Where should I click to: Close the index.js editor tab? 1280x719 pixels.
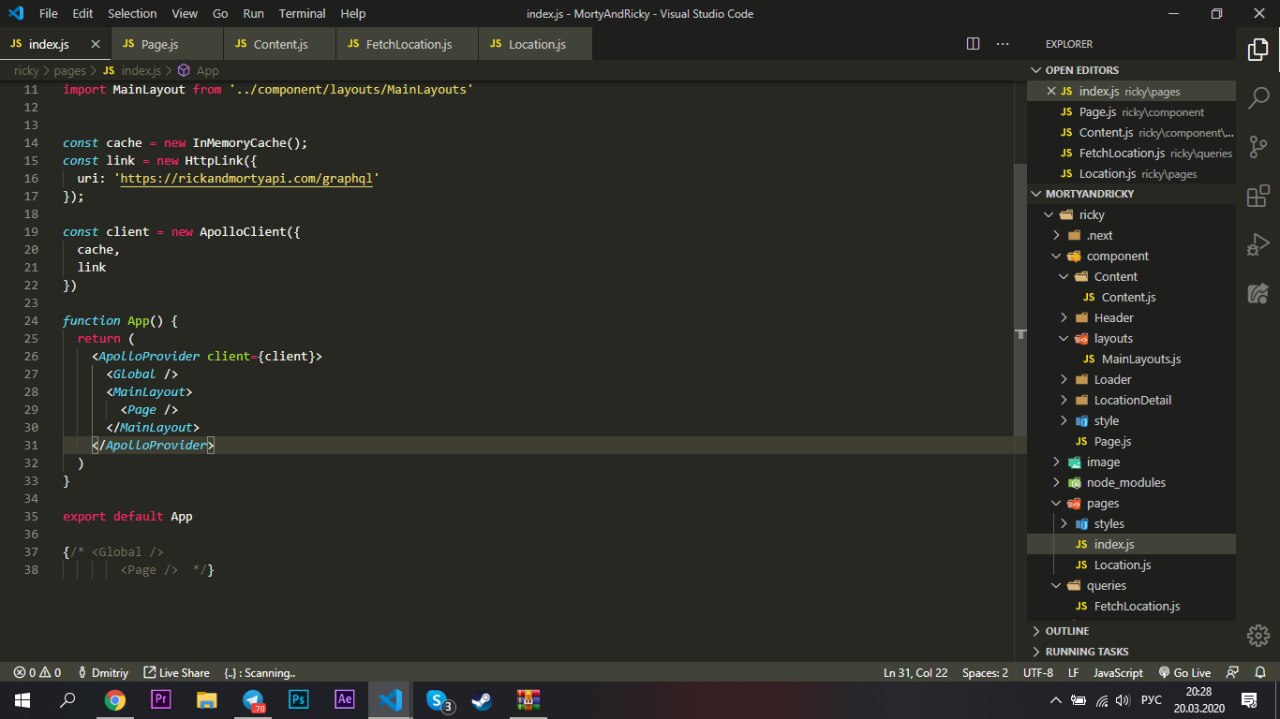tap(95, 44)
